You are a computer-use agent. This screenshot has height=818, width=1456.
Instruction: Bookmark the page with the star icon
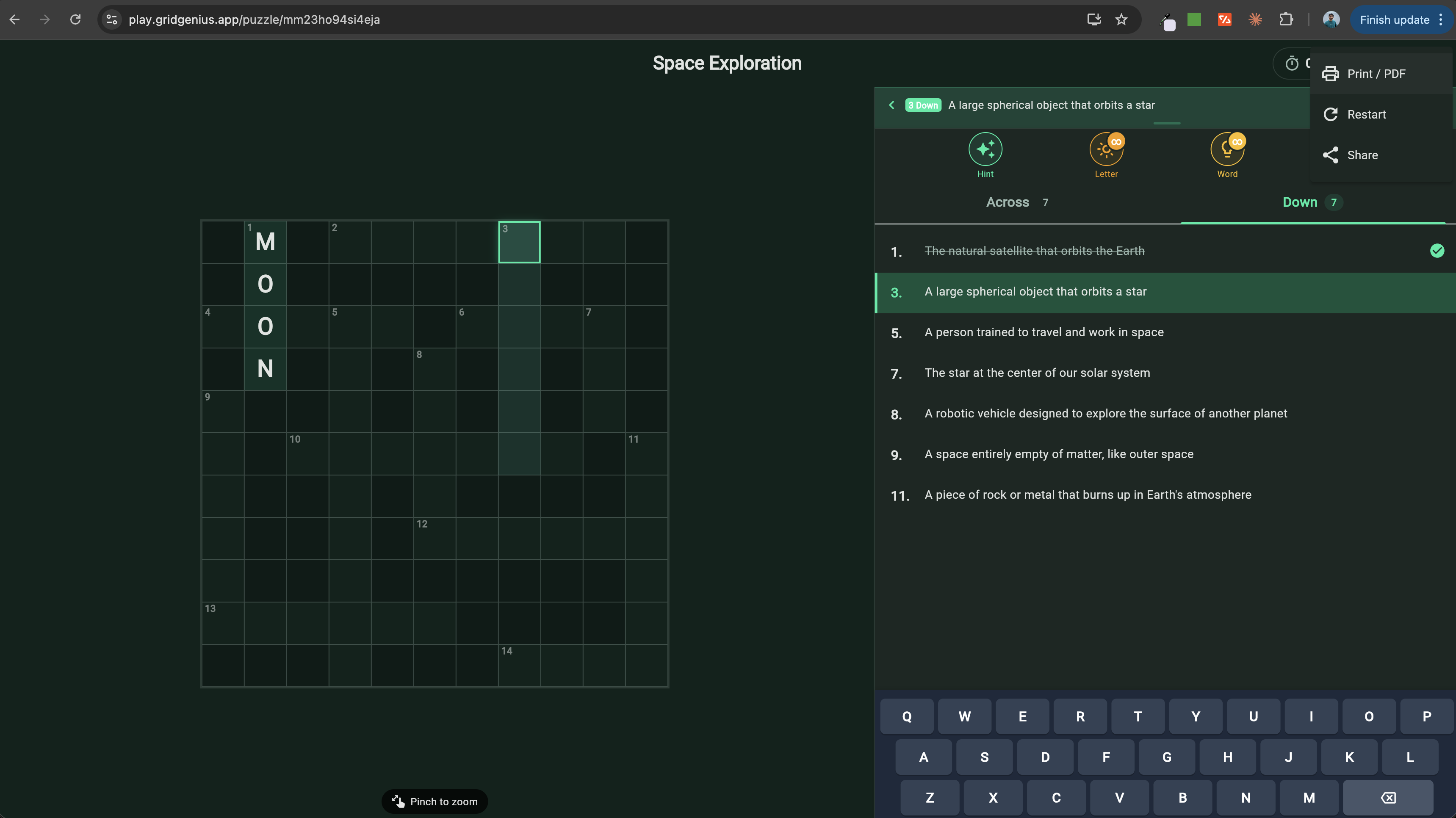click(x=1121, y=20)
